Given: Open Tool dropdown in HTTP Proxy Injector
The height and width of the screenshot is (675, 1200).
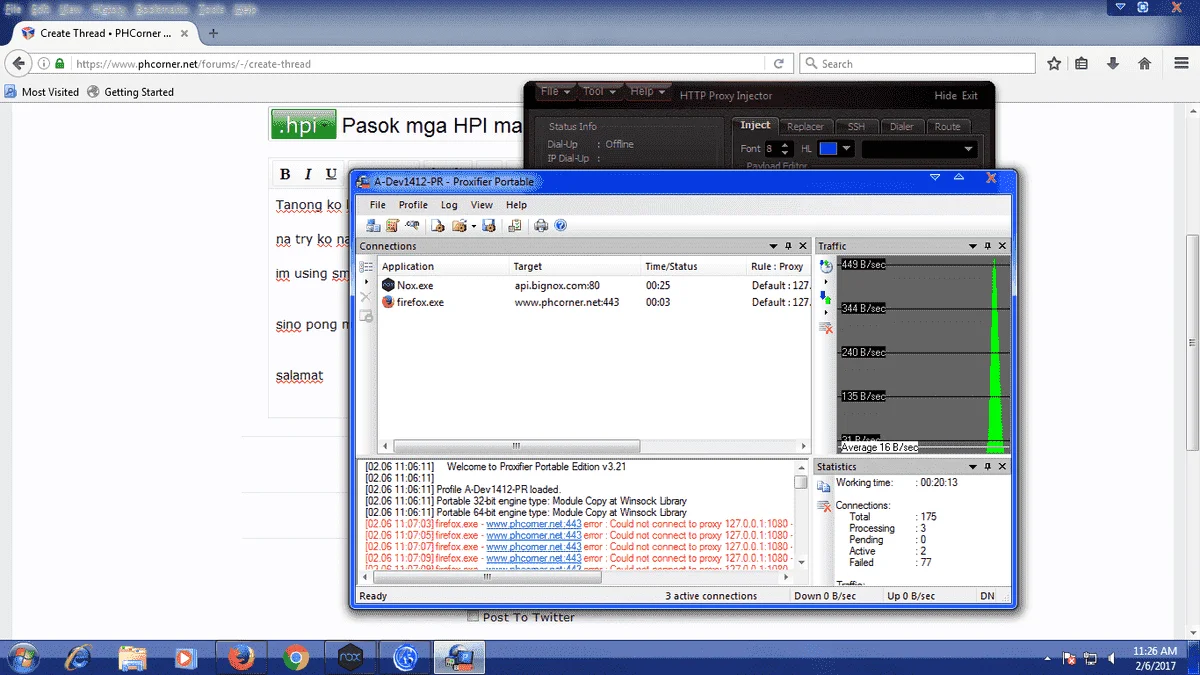Looking at the screenshot, I should [x=600, y=92].
